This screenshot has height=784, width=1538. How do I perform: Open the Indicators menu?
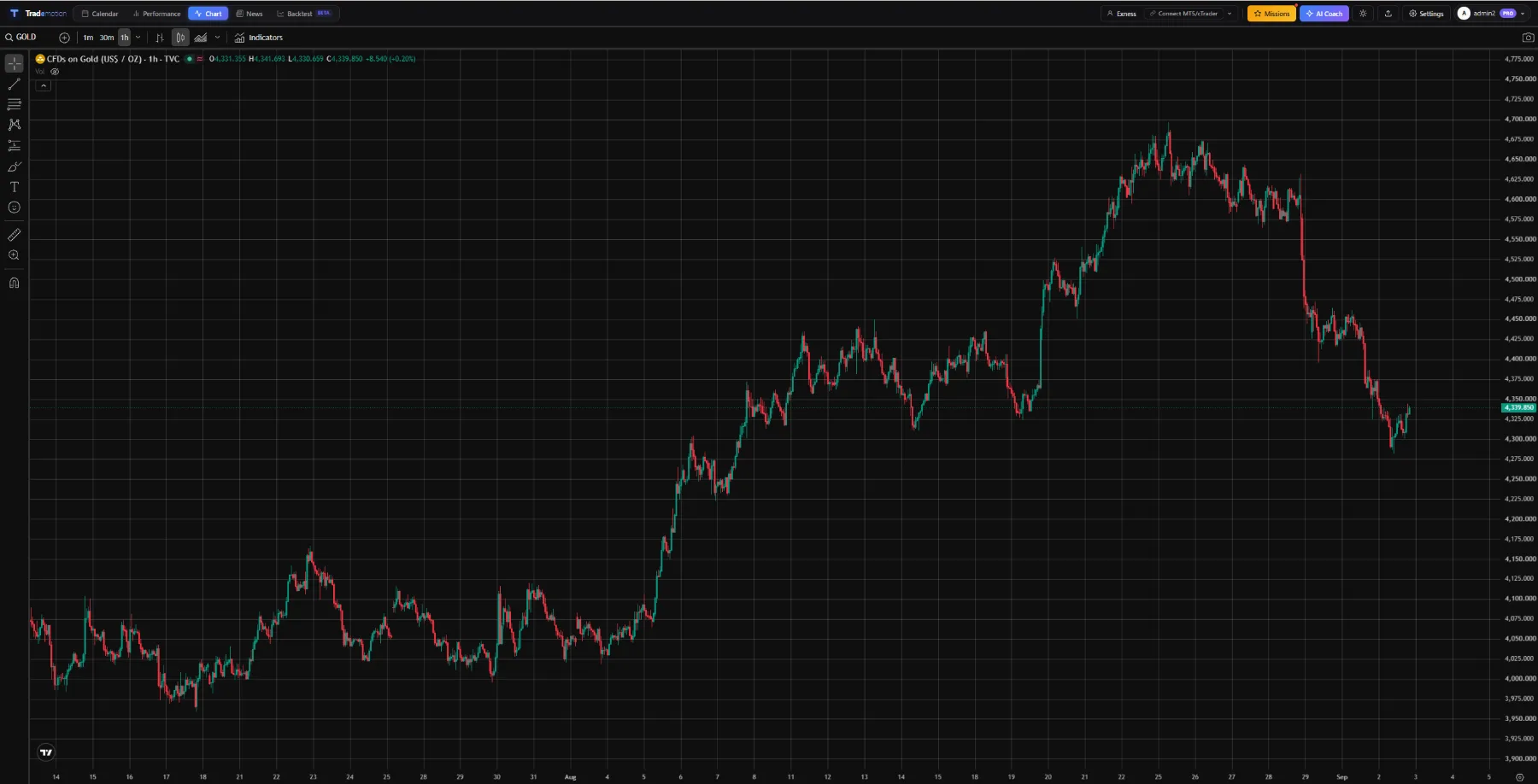click(x=259, y=38)
